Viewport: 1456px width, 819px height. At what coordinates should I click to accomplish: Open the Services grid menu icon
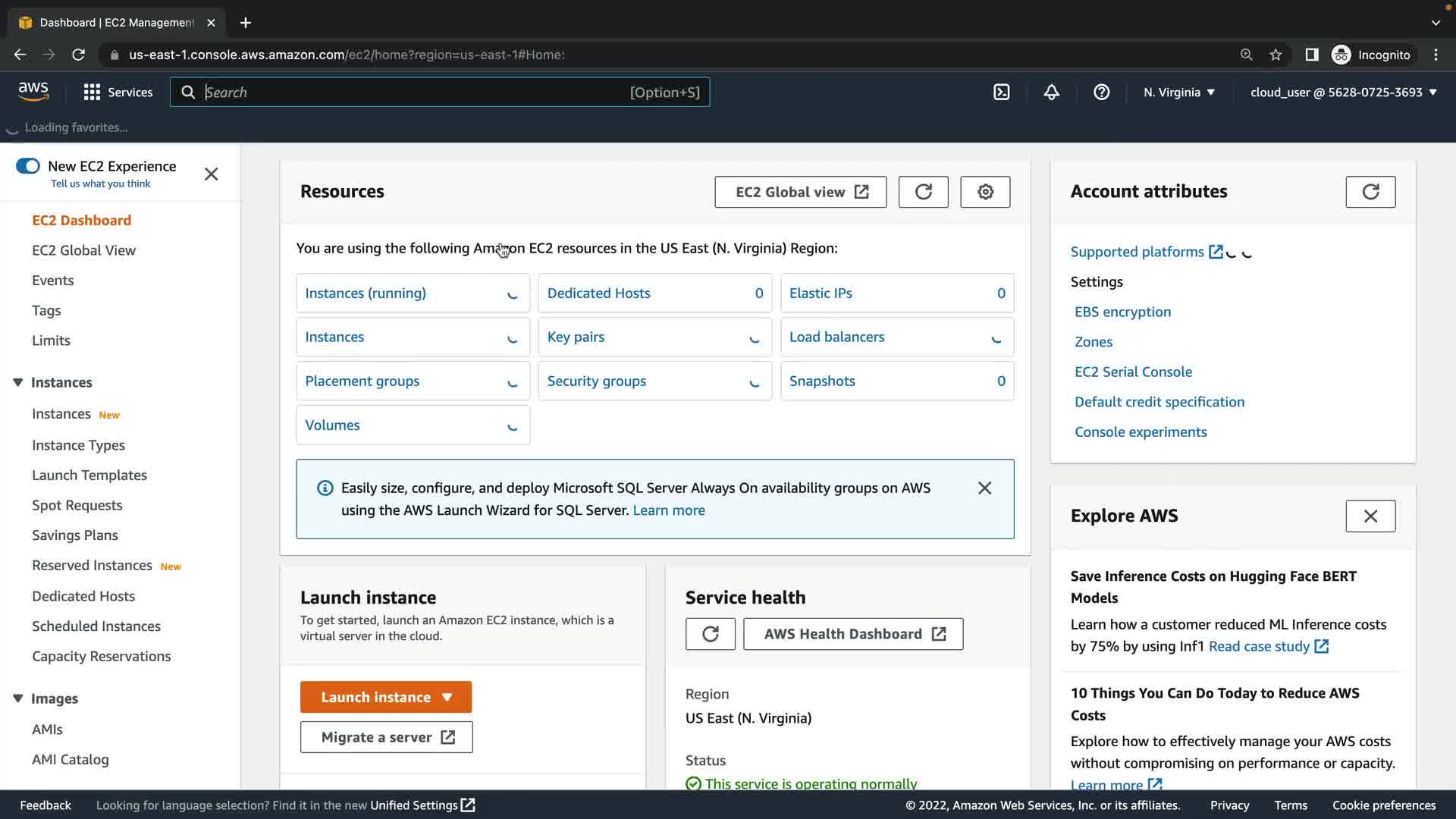(92, 93)
